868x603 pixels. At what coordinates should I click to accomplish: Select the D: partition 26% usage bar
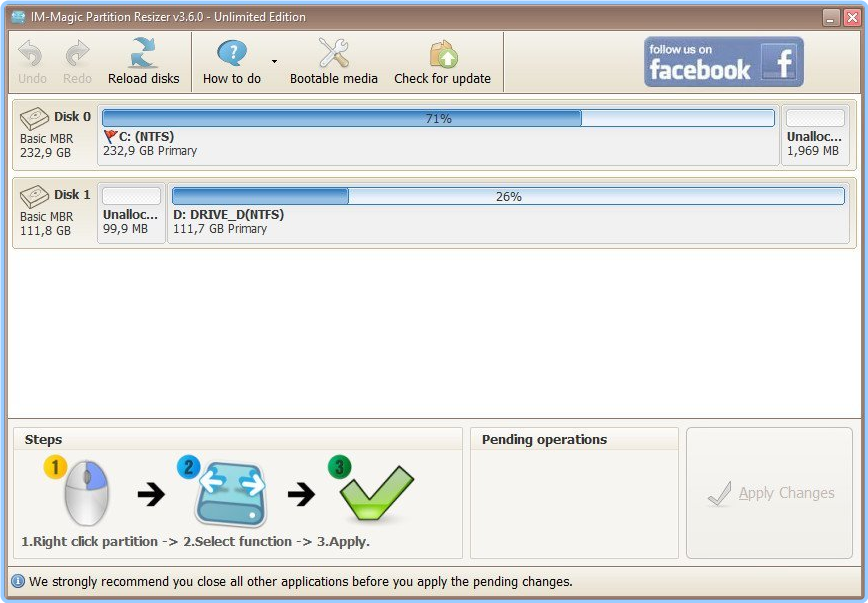(508, 196)
